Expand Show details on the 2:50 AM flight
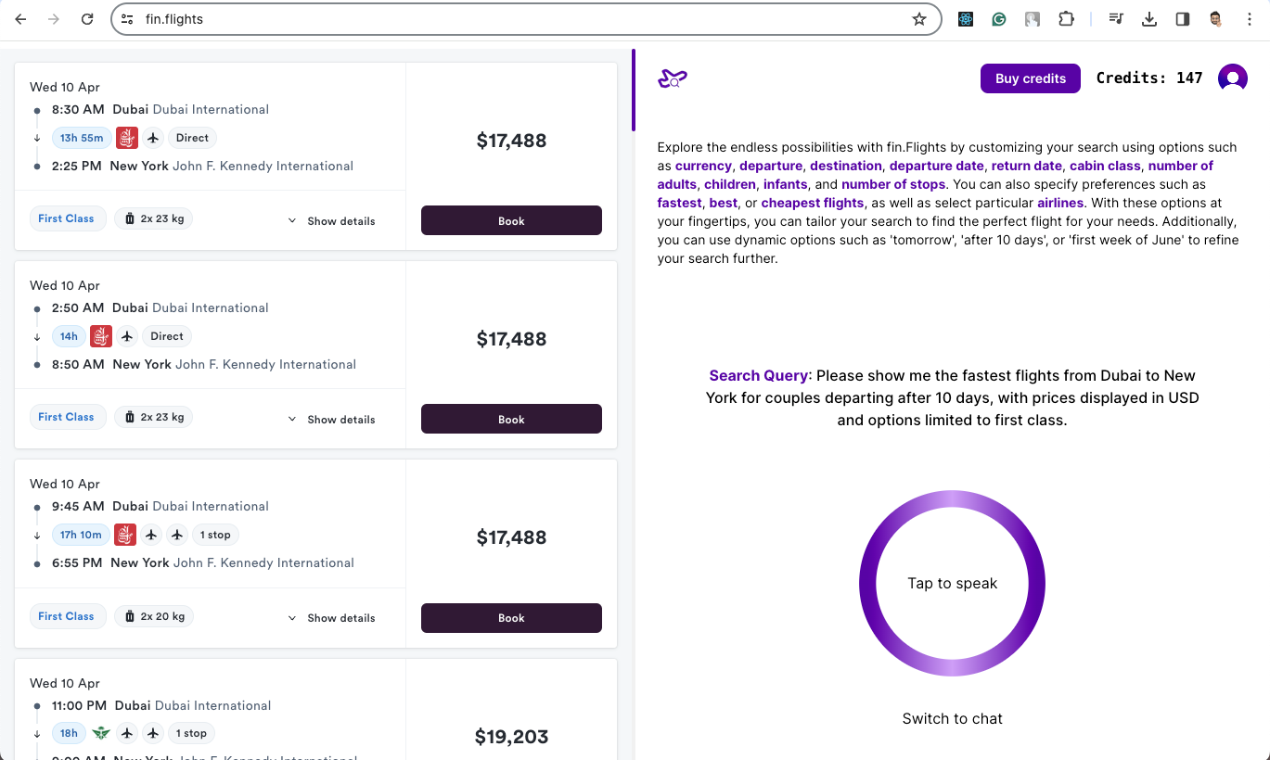Viewport: 1270px width, 760px height. pos(340,419)
